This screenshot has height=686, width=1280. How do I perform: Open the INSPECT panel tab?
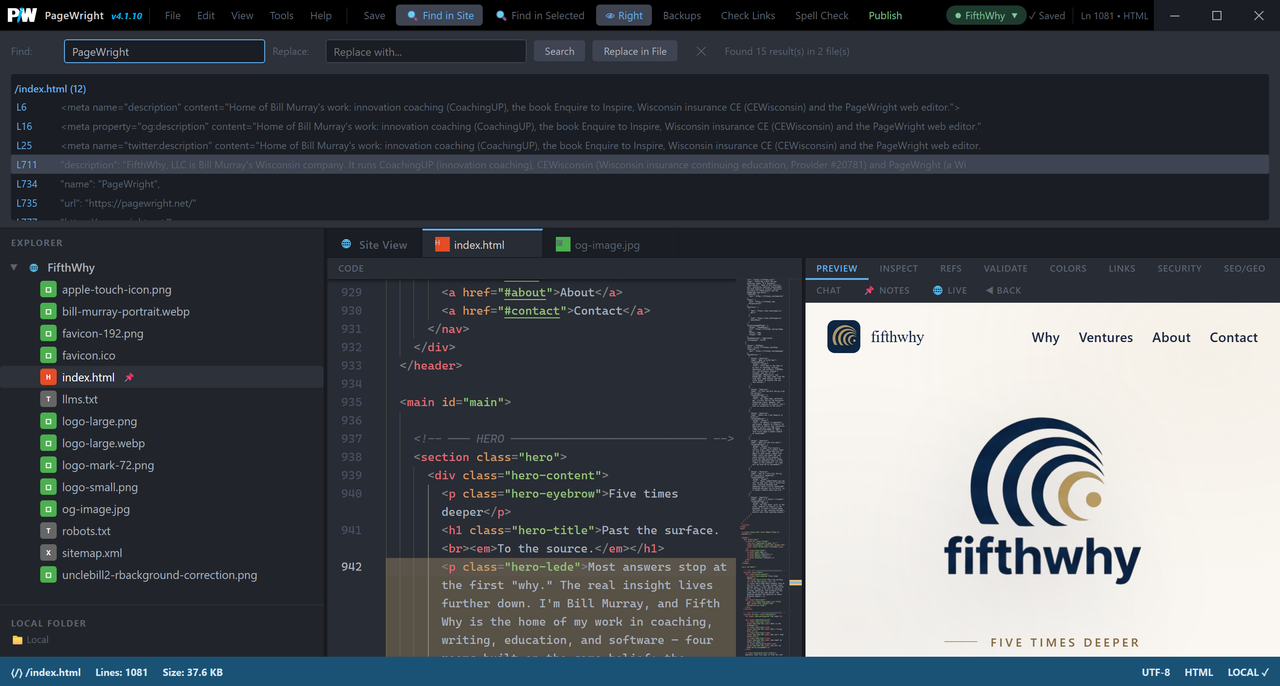pos(898,268)
